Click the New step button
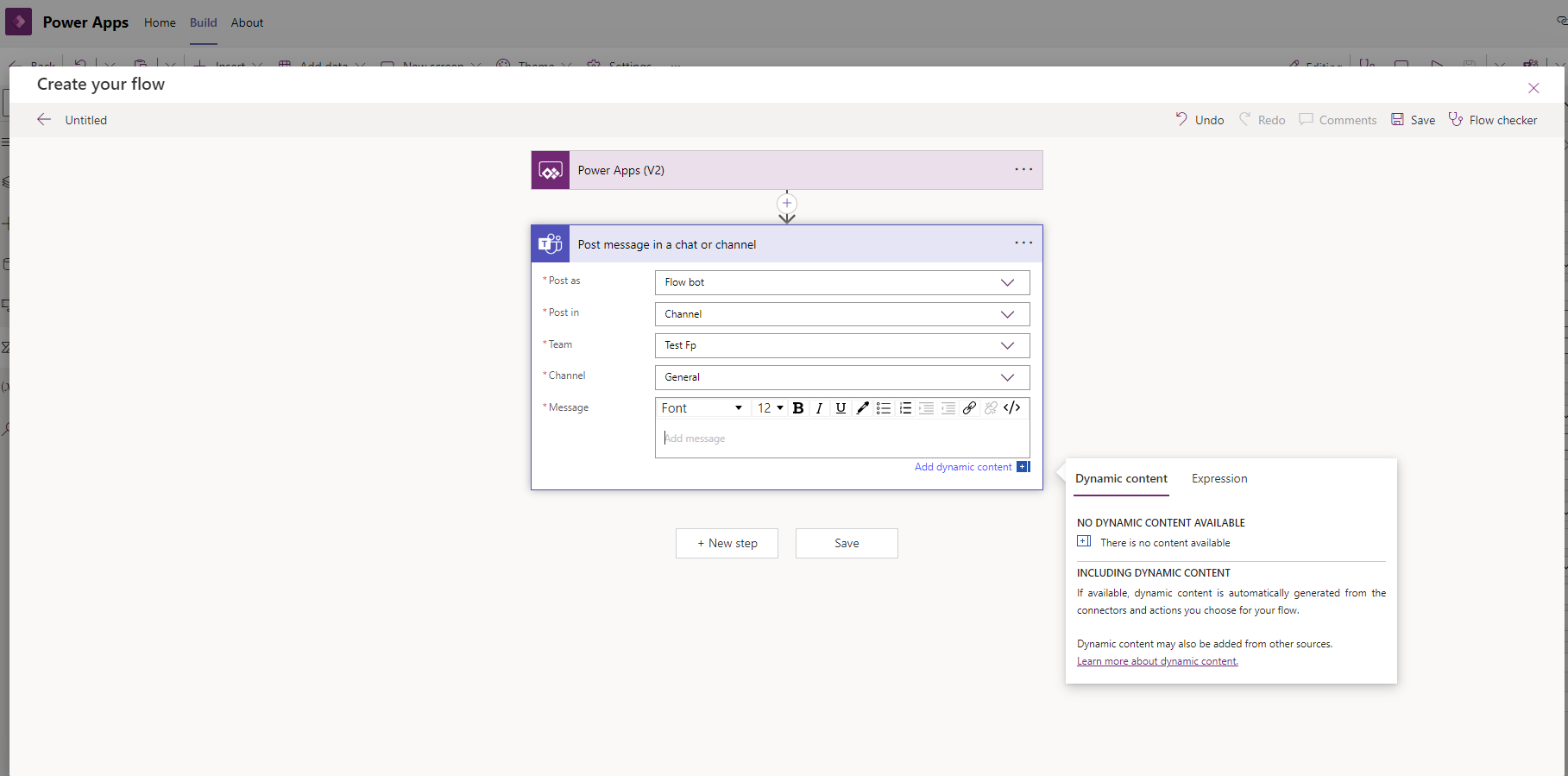The height and width of the screenshot is (776, 1568). 727,543
